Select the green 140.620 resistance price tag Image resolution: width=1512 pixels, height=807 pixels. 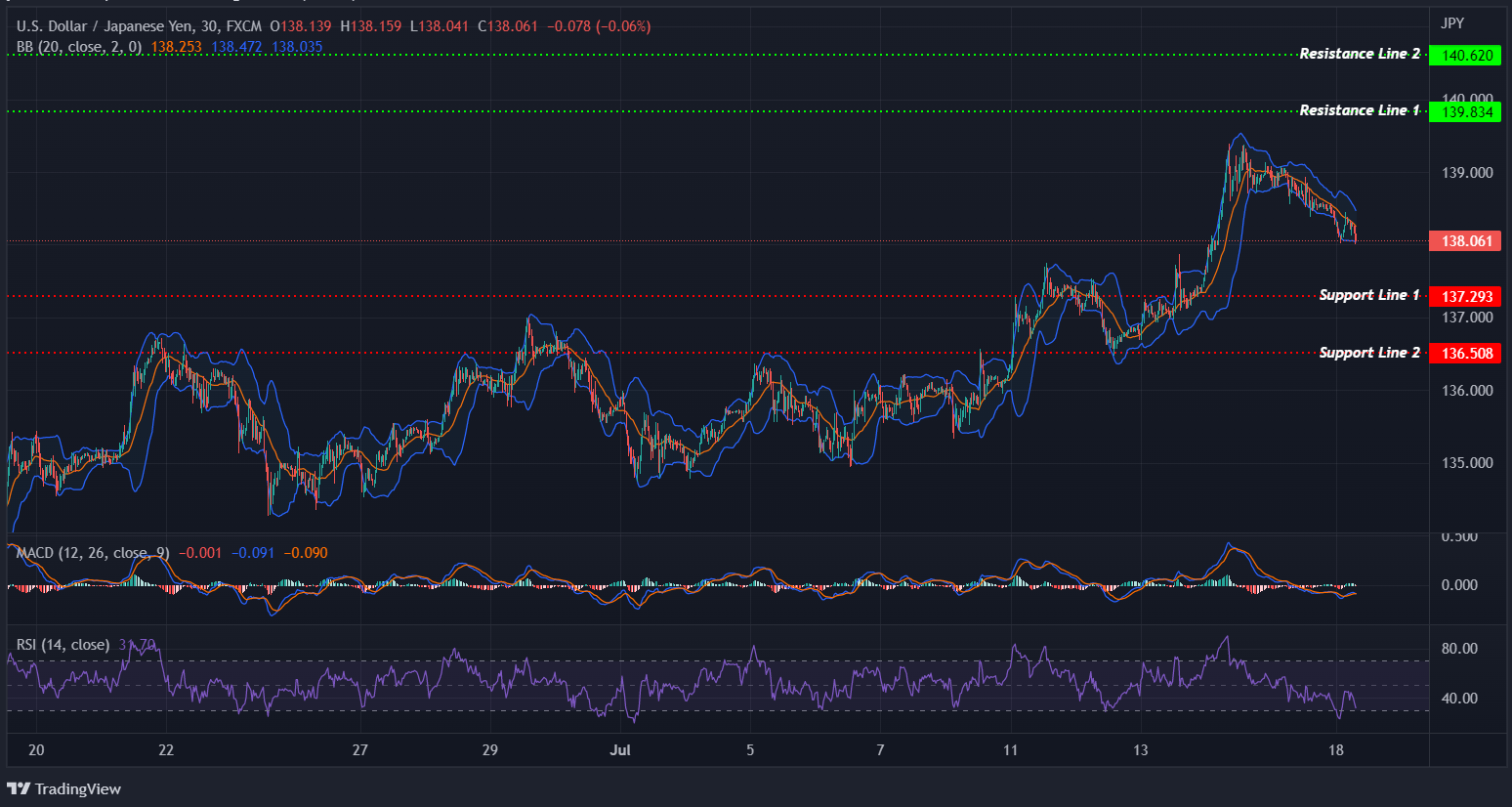coord(1466,55)
